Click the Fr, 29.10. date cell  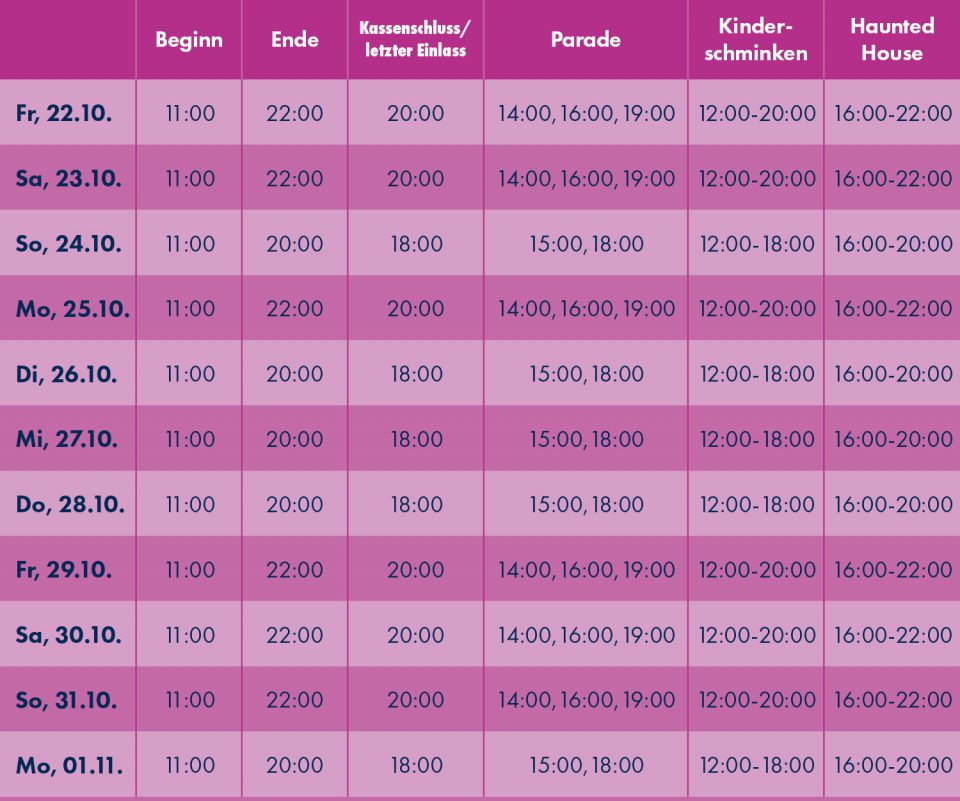tap(64, 570)
